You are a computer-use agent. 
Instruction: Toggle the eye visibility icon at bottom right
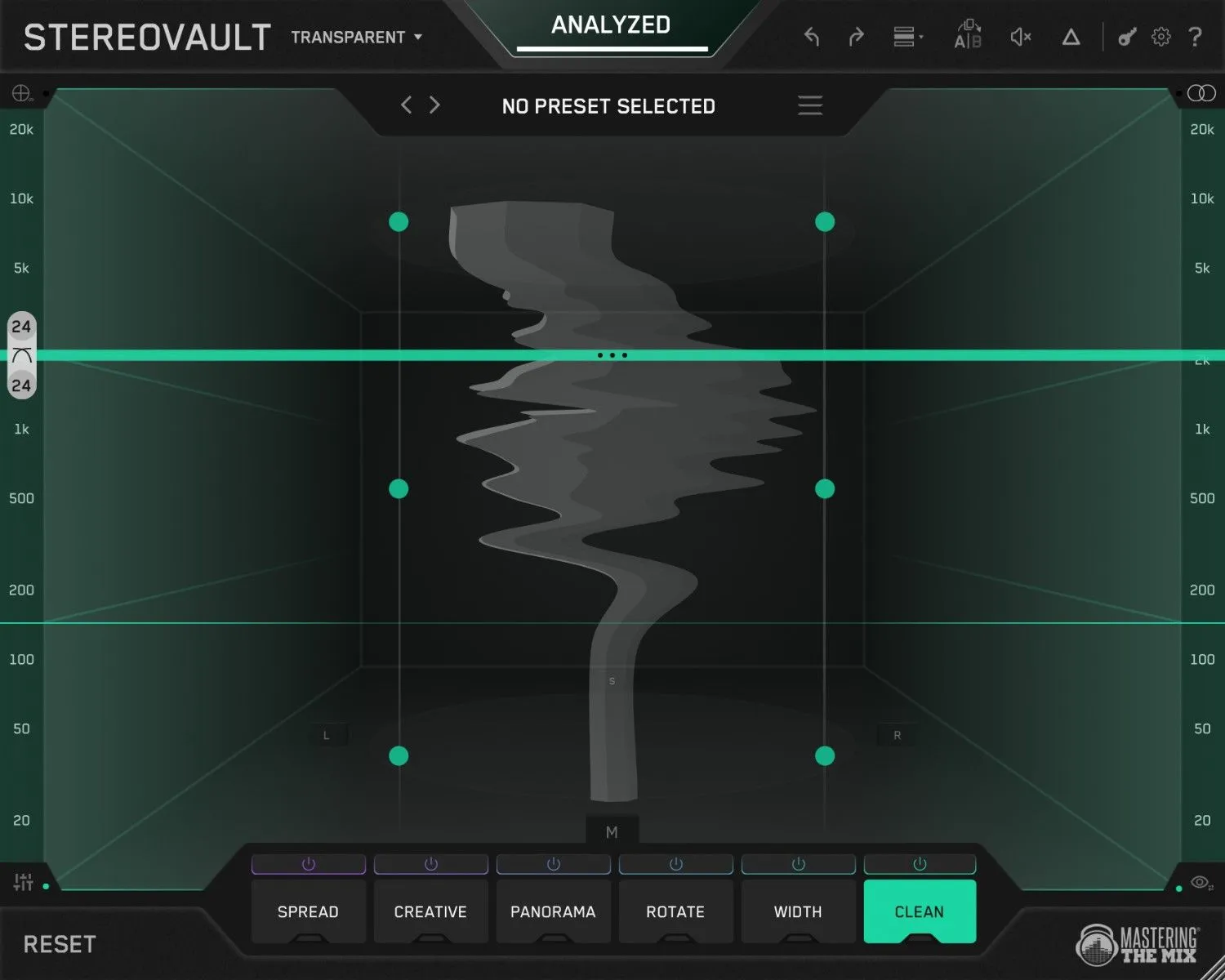click(1200, 883)
